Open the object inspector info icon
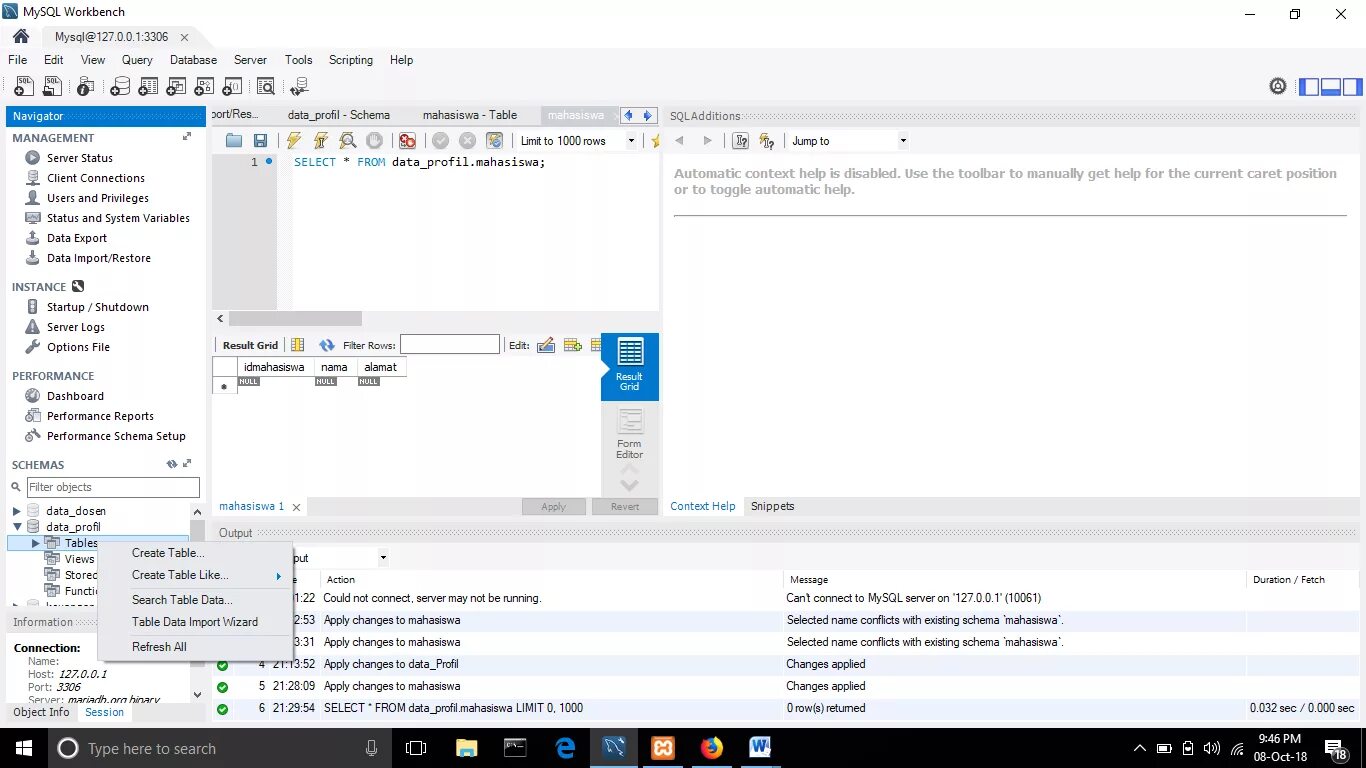This screenshot has width=1366, height=768. pos(86,87)
